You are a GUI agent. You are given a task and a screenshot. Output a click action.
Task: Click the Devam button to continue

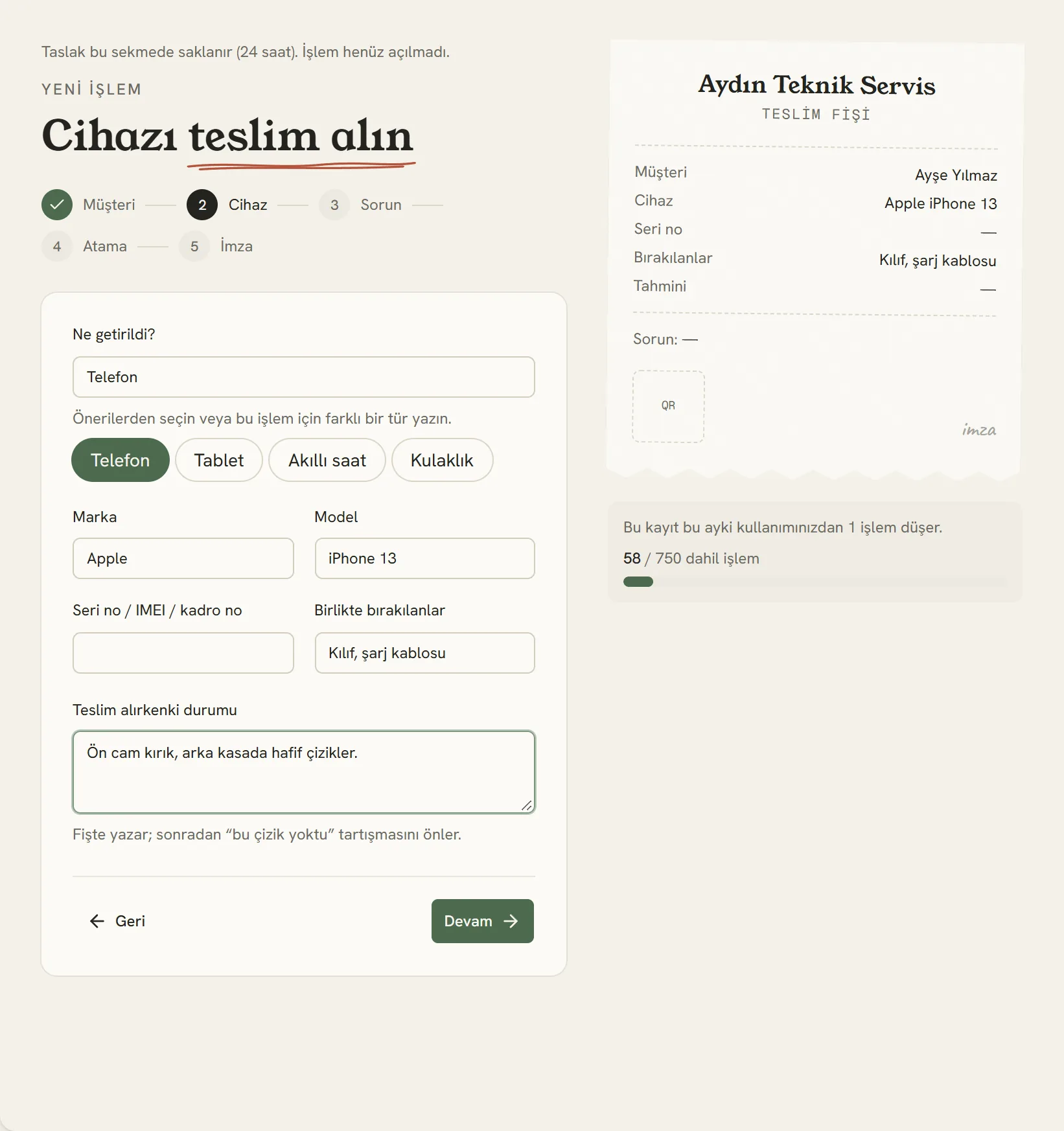click(483, 921)
